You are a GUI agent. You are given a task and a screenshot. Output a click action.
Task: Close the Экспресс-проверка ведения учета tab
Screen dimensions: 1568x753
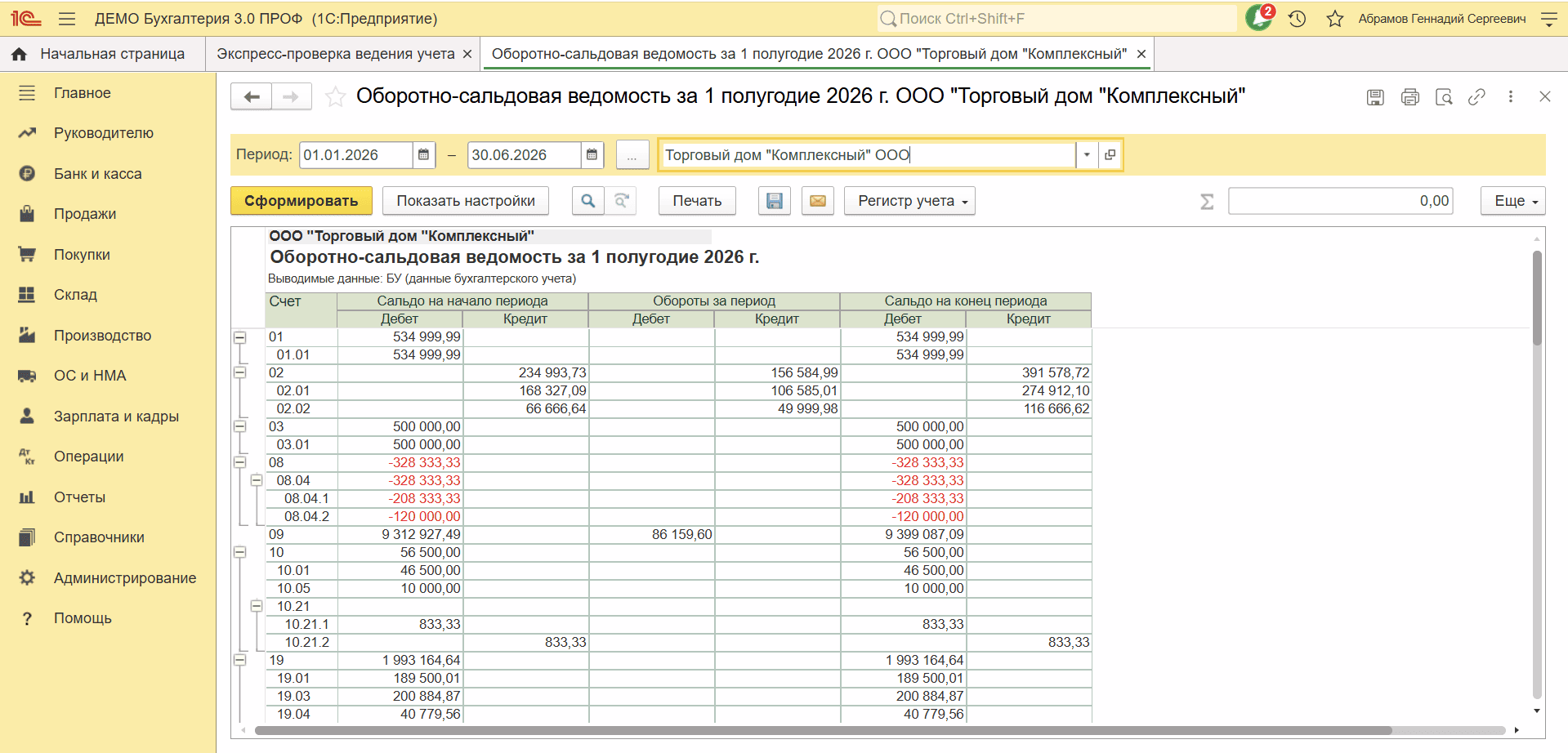tap(467, 54)
